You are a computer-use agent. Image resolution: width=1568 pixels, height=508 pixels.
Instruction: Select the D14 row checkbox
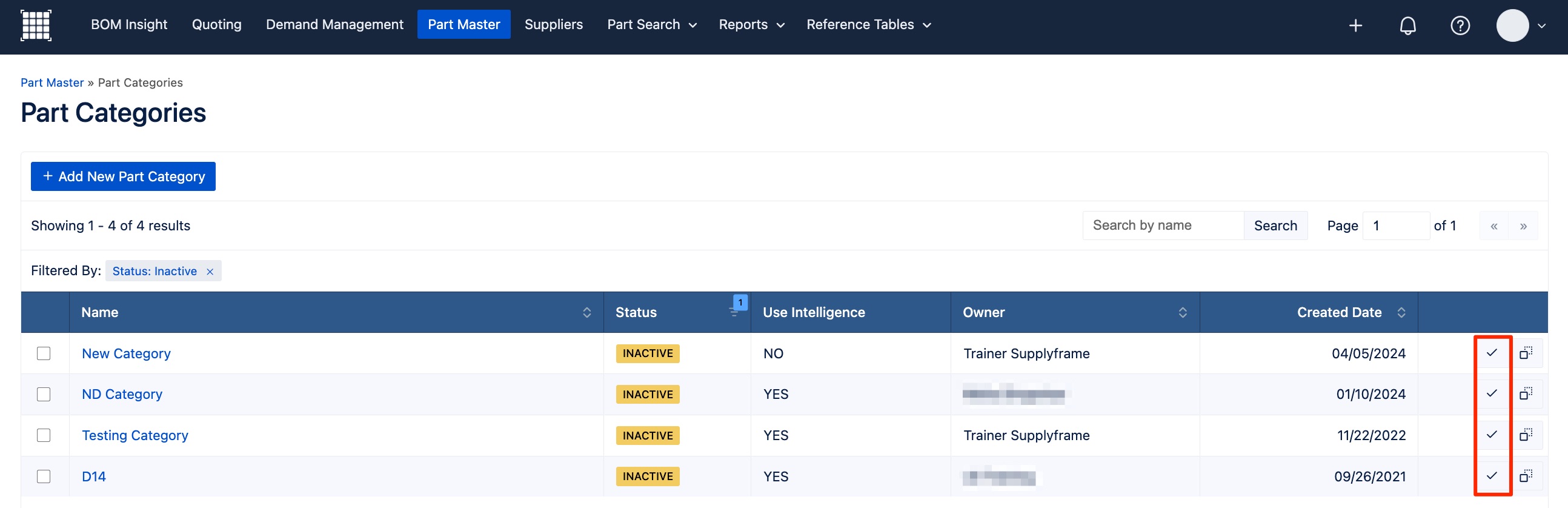44,476
